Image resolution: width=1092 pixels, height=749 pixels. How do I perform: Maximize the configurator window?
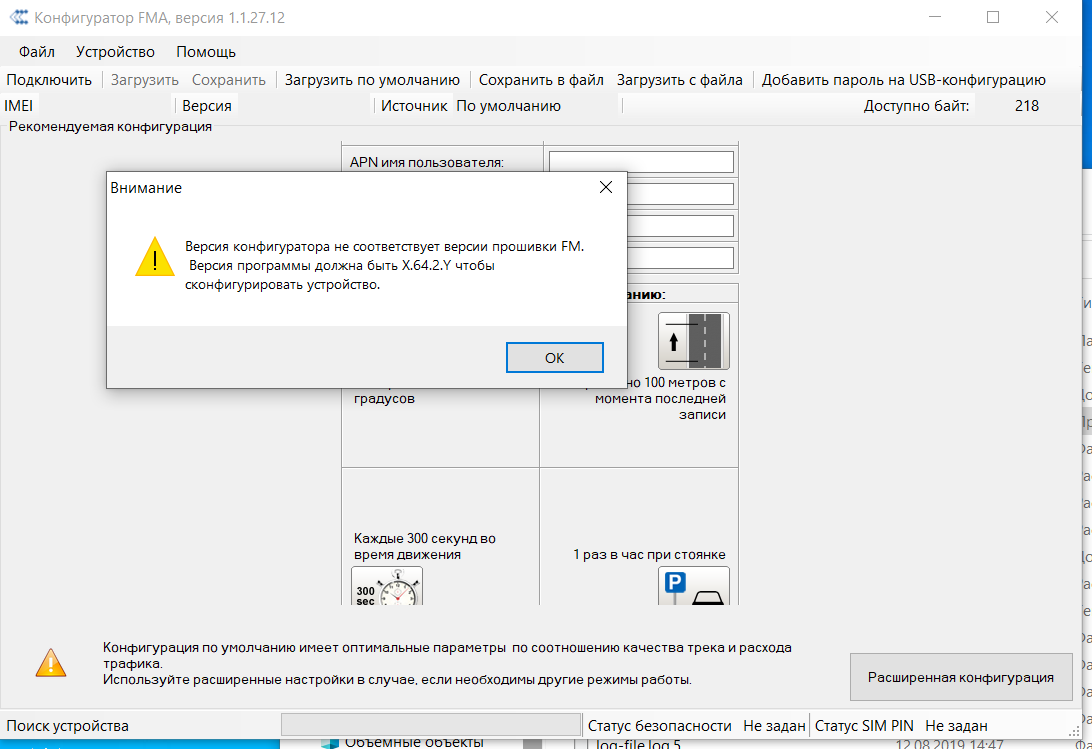[x=992, y=17]
